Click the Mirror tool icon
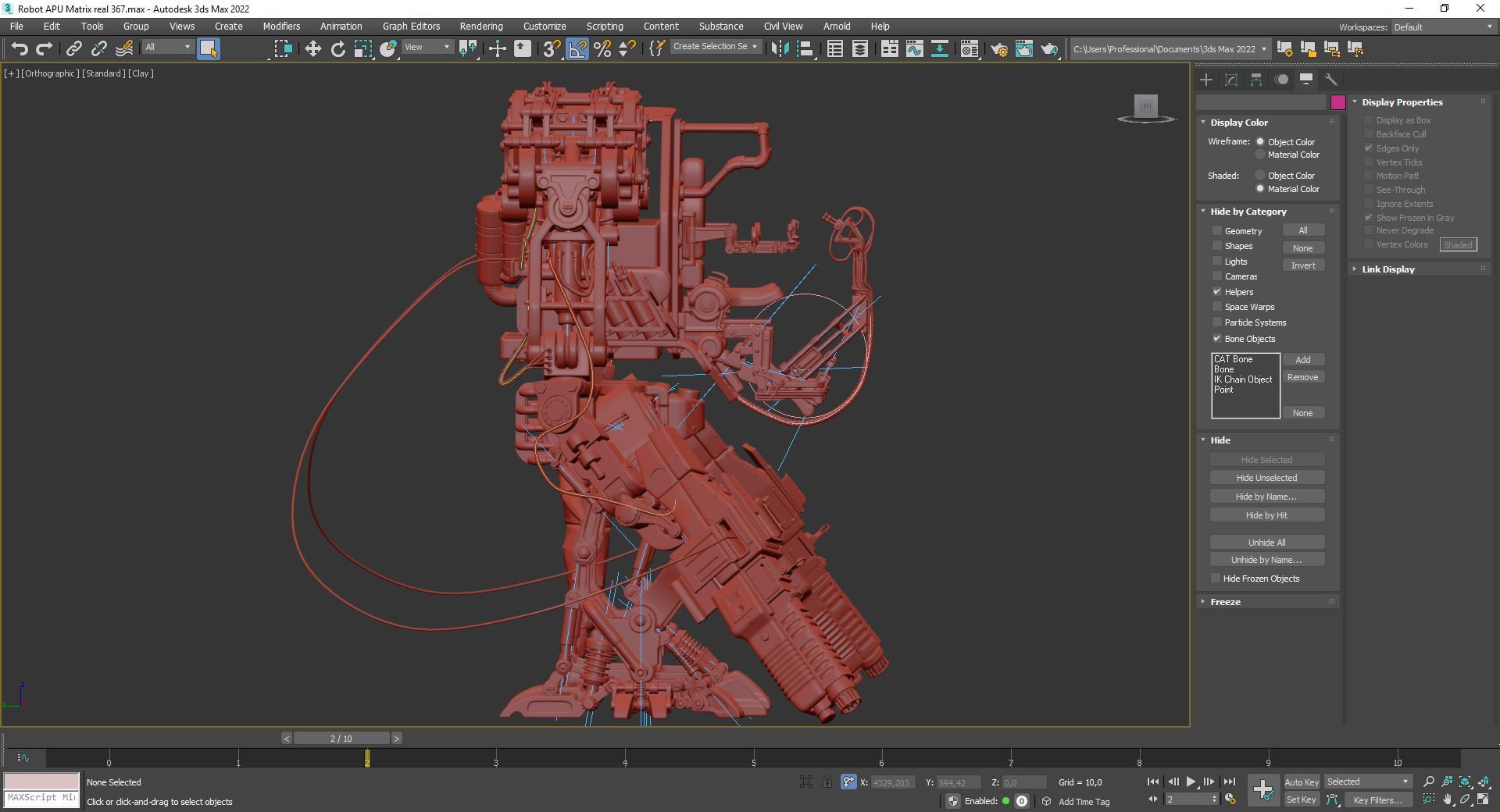 pyautogui.click(x=779, y=49)
